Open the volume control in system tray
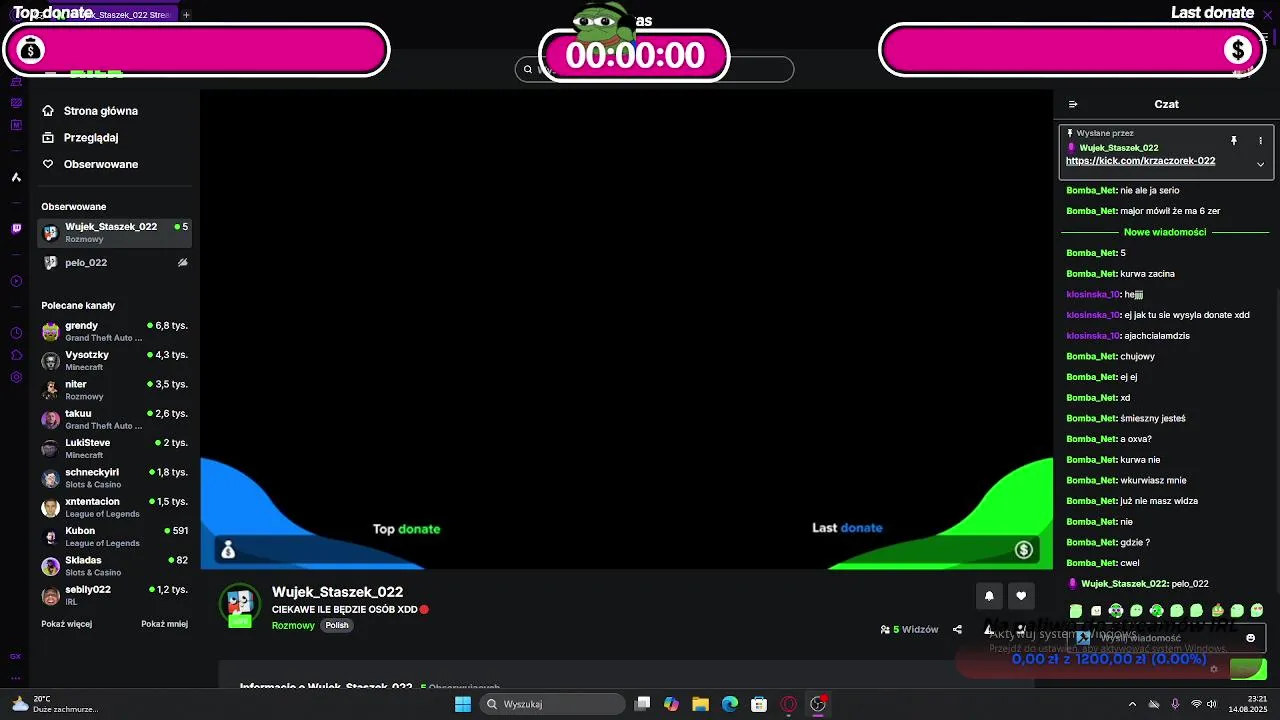The width and height of the screenshot is (1280, 720). 1211,704
